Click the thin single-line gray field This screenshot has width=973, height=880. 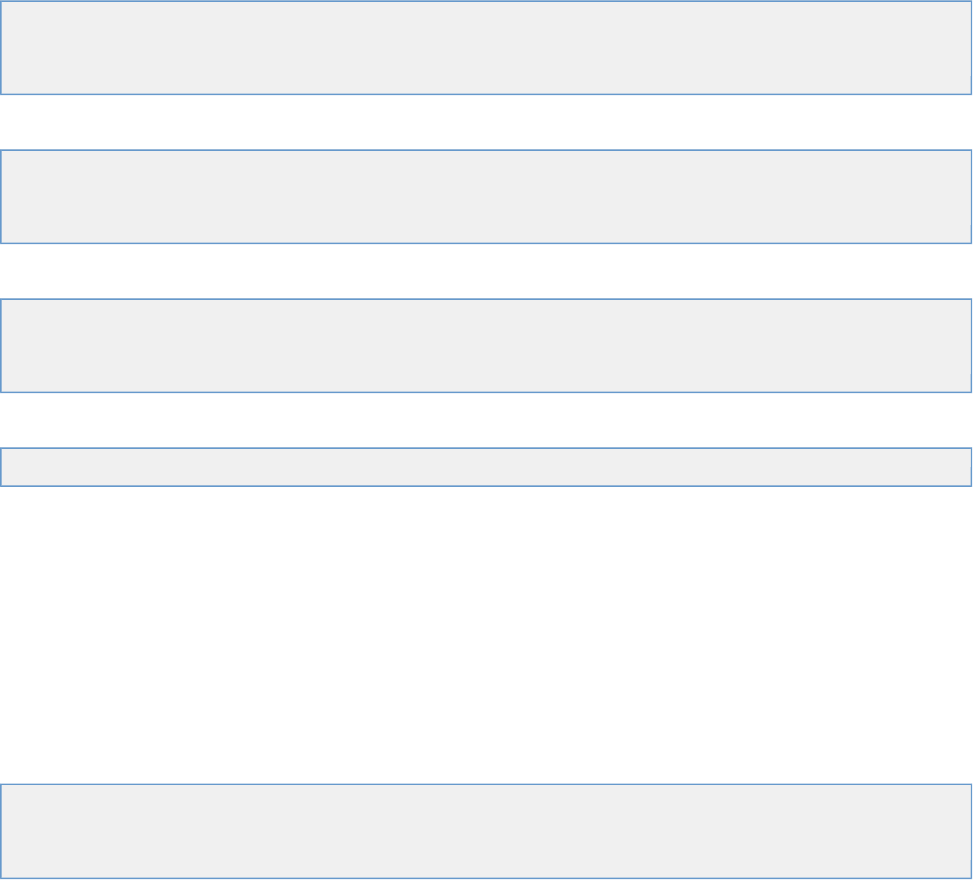(486, 467)
